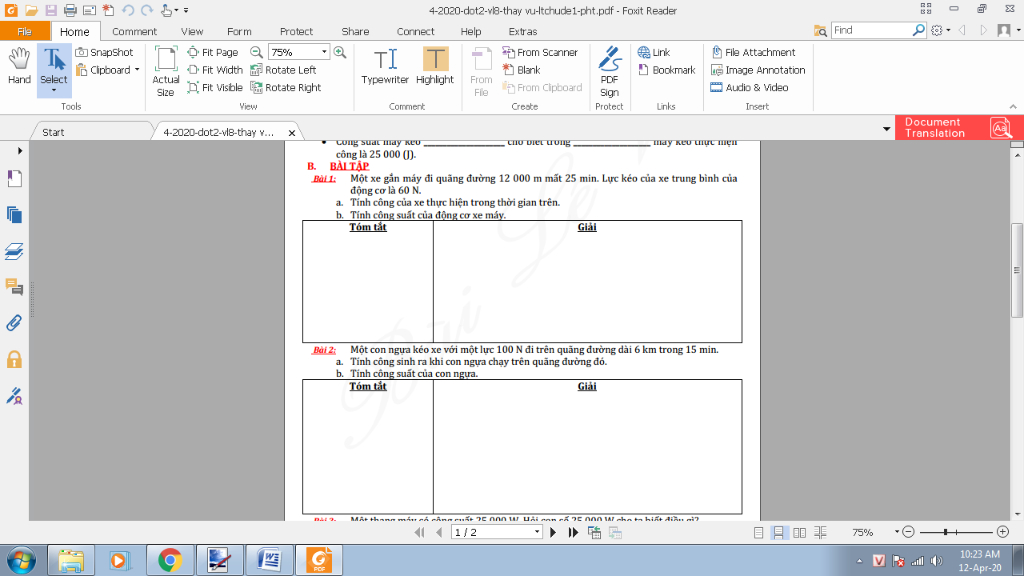Activate the Select text tool
The height and width of the screenshot is (576, 1024).
pos(54,66)
